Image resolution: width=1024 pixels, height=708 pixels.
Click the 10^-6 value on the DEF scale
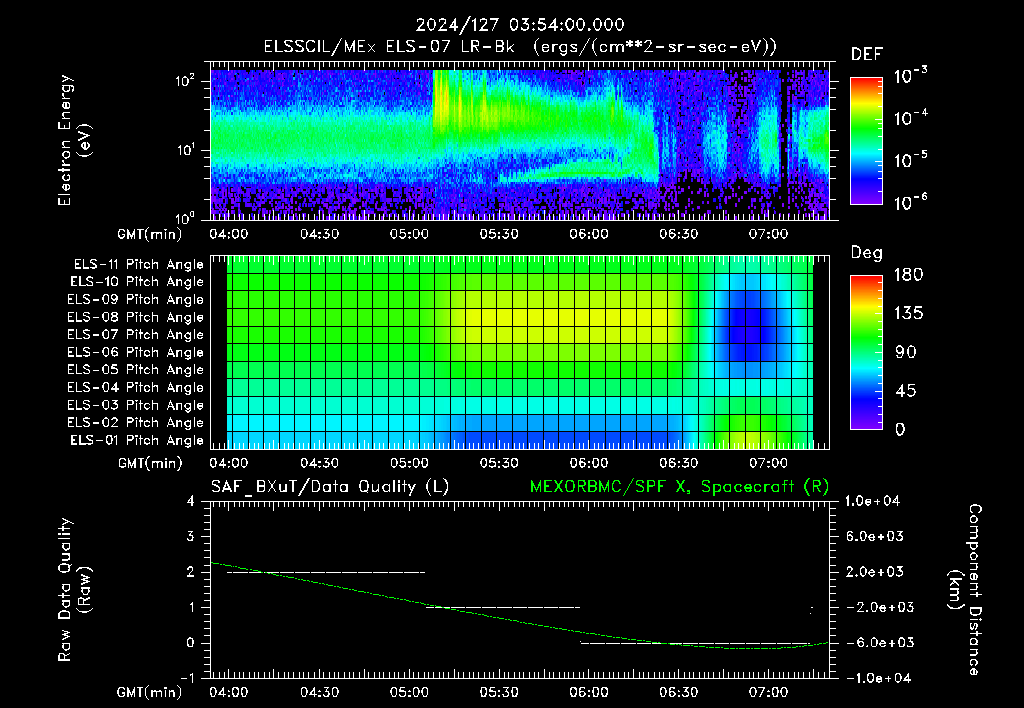[910, 202]
